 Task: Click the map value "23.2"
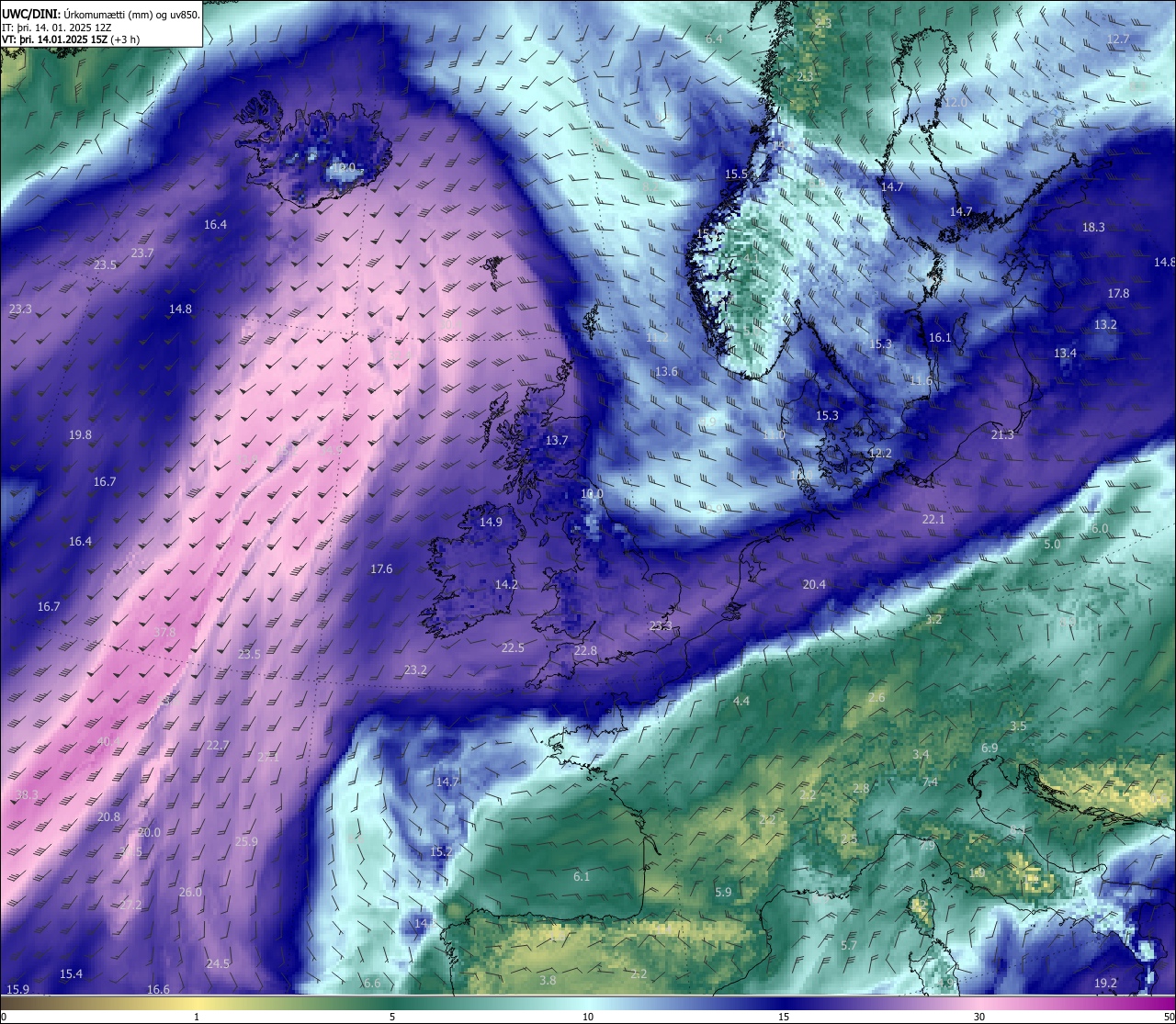click(x=415, y=670)
